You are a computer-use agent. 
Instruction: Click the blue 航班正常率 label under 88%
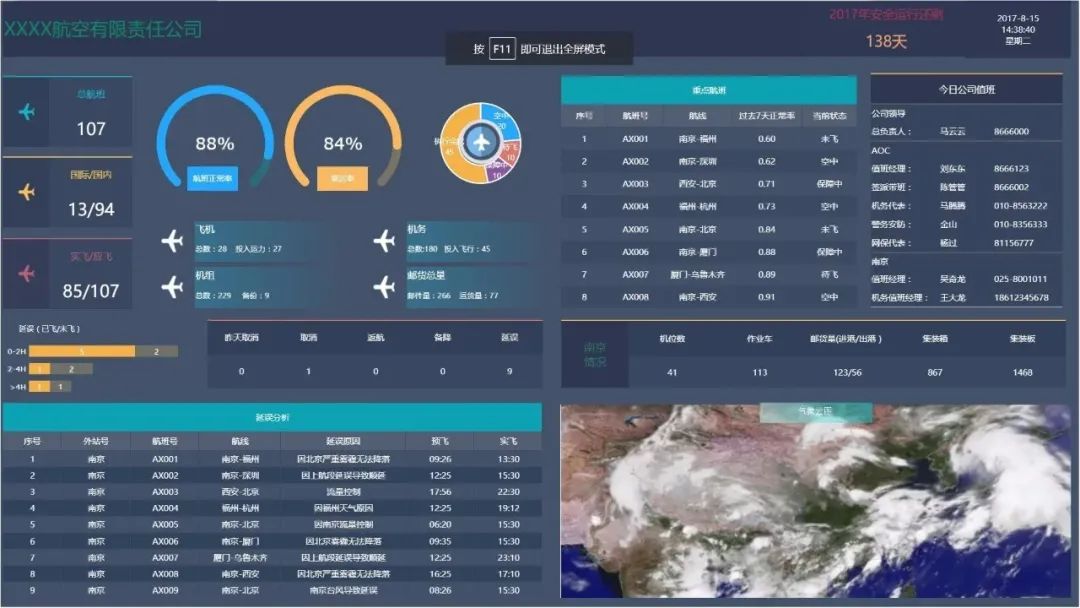tap(212, 178)
